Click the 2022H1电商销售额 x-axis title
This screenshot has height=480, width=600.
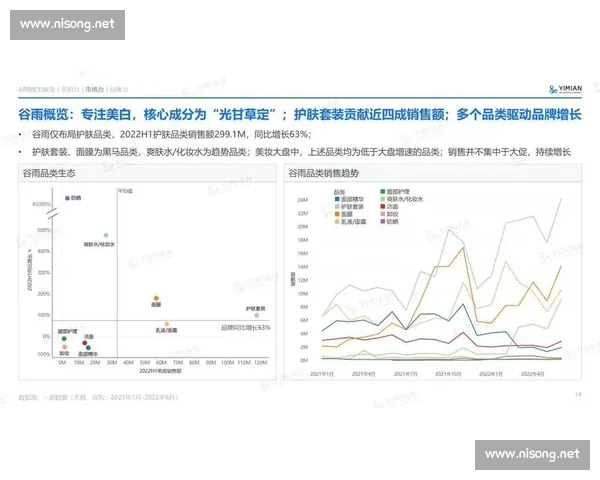160,371
